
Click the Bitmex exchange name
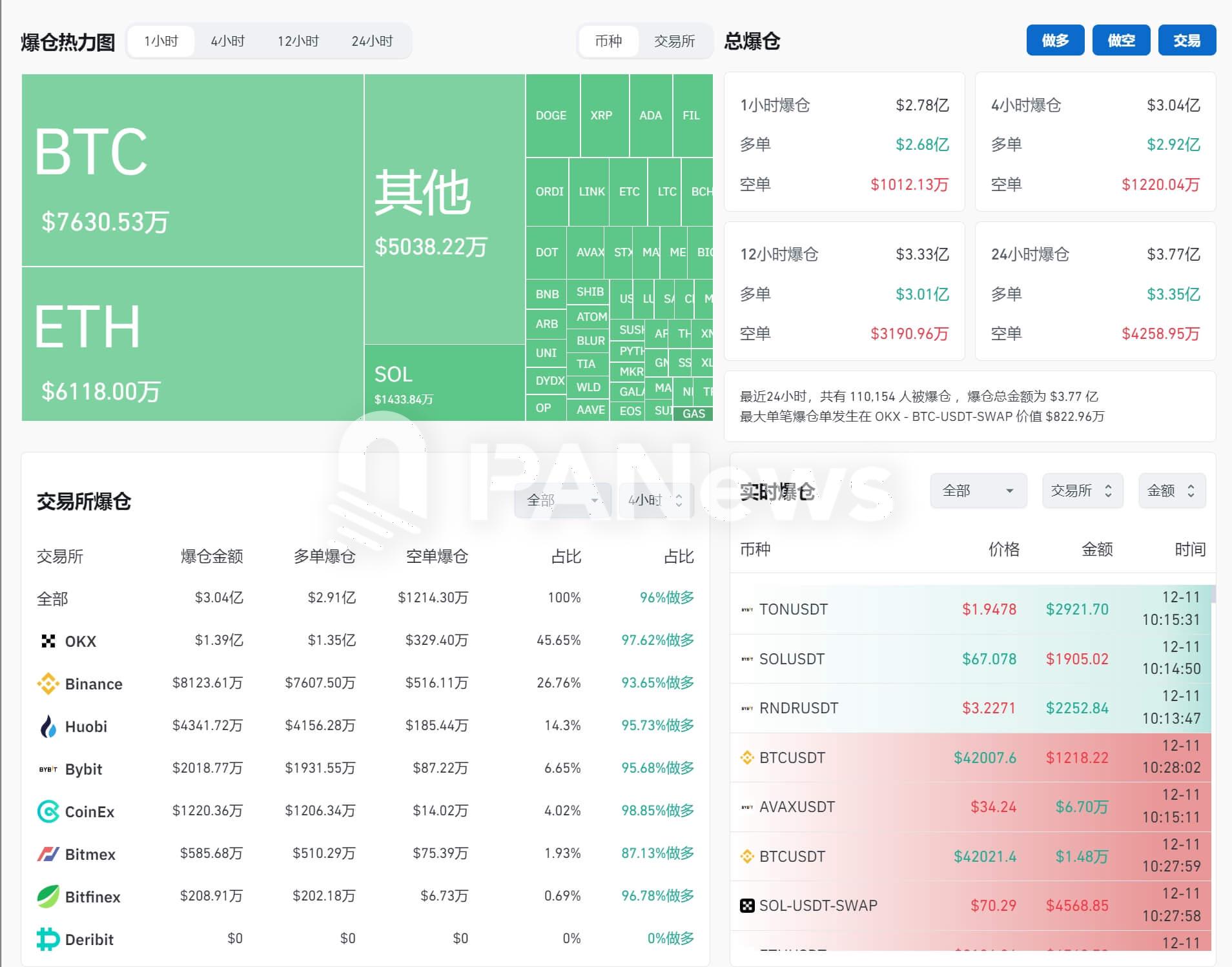pyautogui.click(x=90, y=855)
